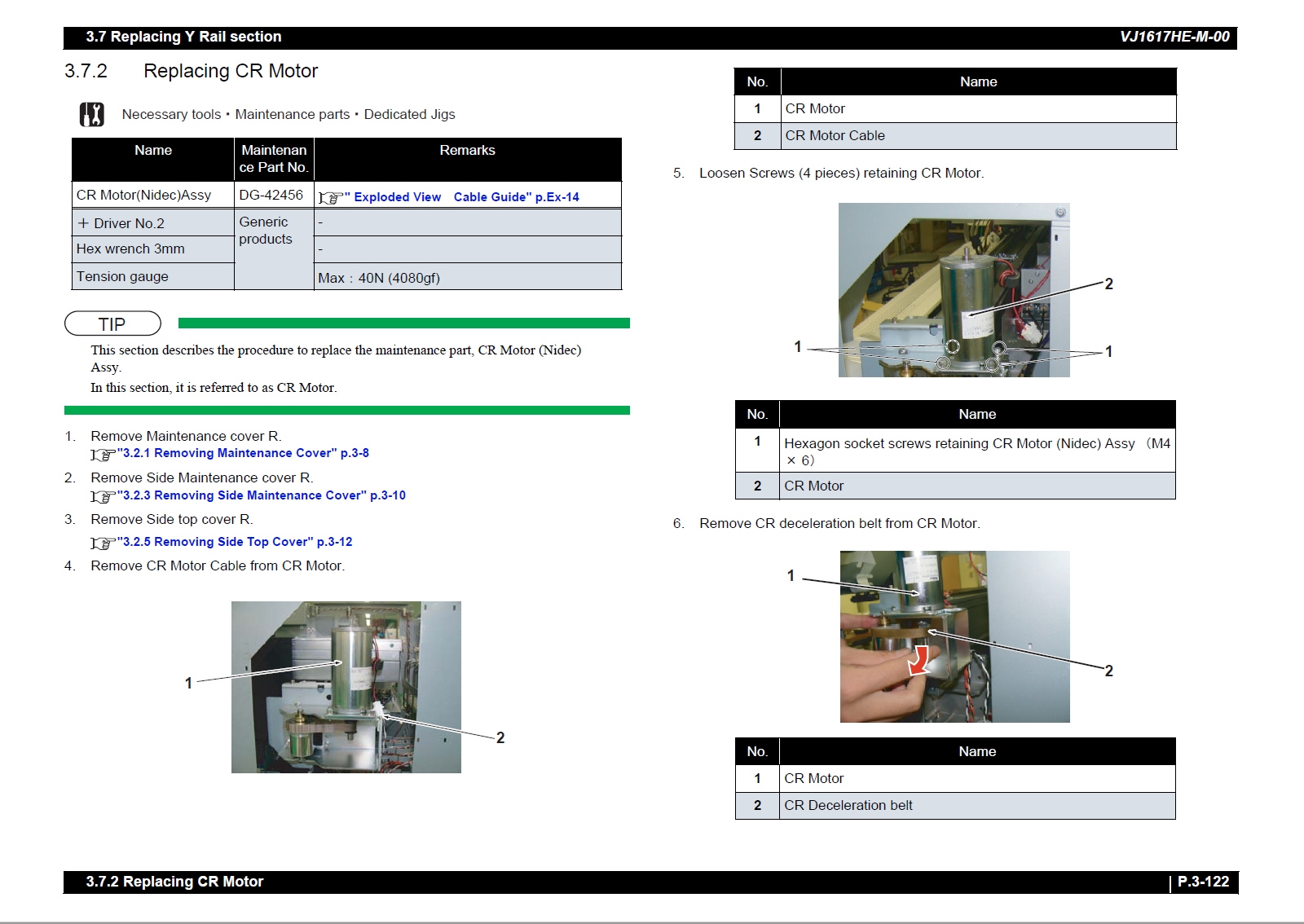Select the loosen screws step 5 photo
Image resolution: width=1304 pixels, height=924 pixels.
954,290
